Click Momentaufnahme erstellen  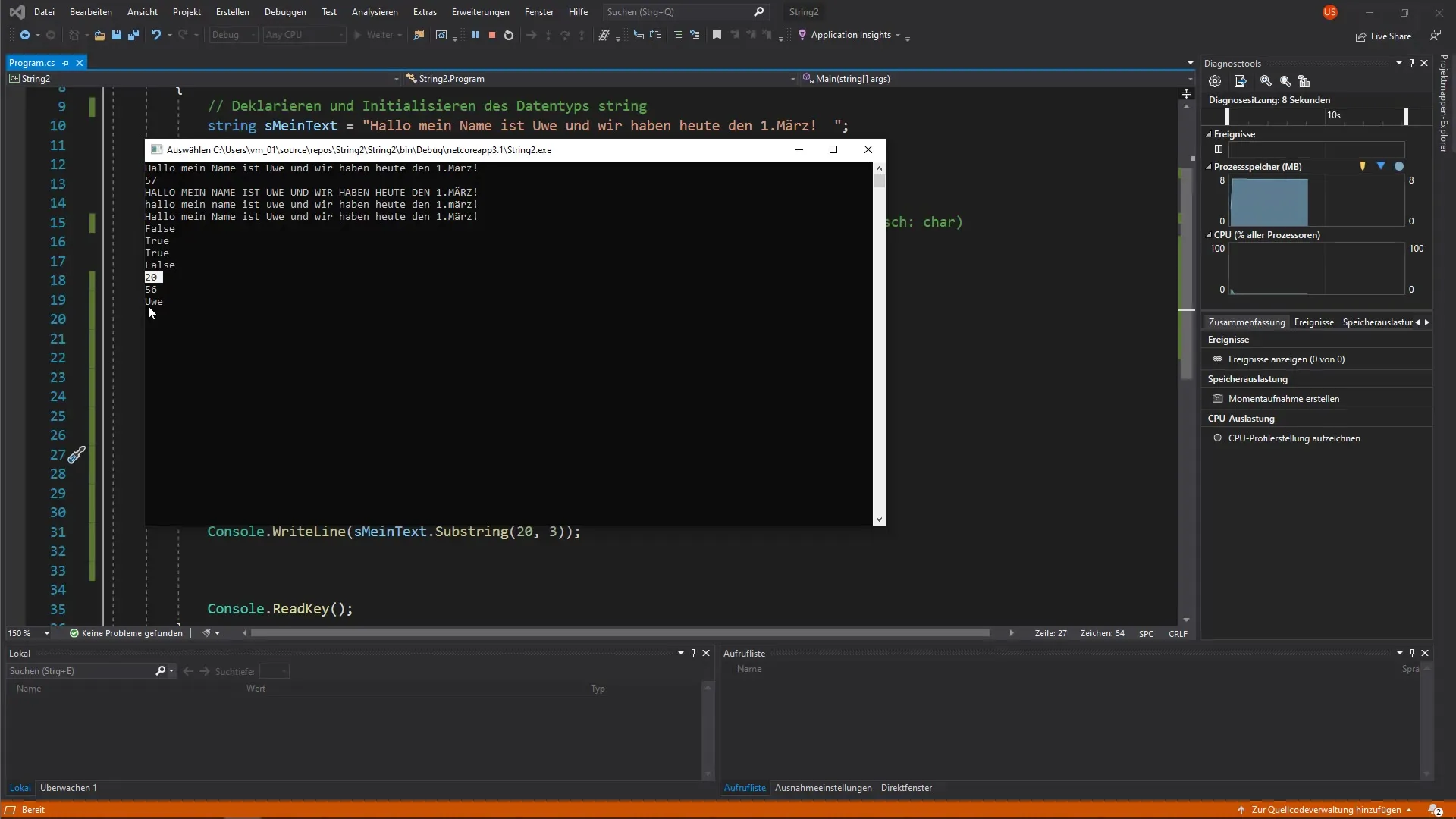coord(1284,399)
